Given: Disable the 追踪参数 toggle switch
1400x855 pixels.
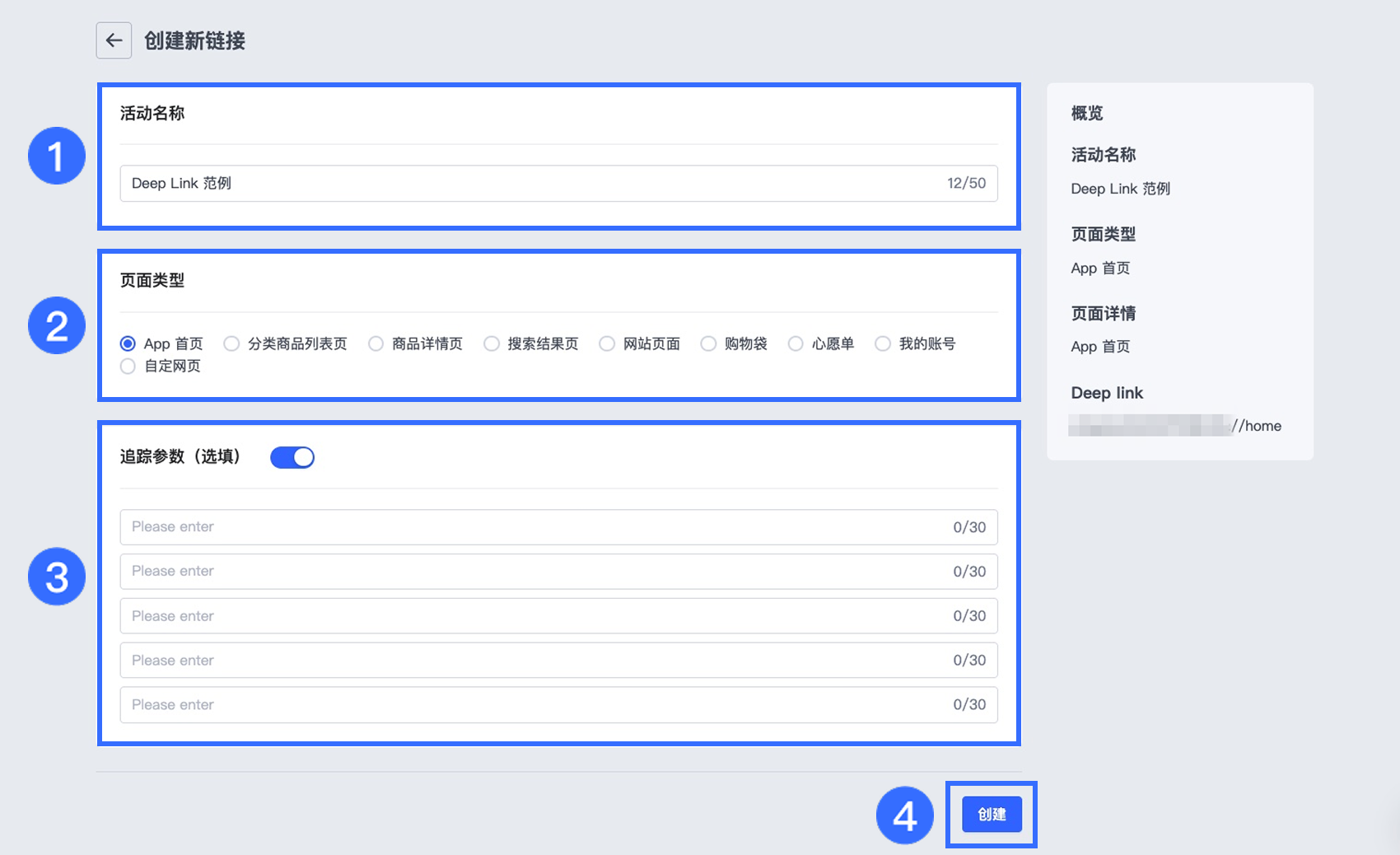Looking at the screenshot, I should coord(292,457).
